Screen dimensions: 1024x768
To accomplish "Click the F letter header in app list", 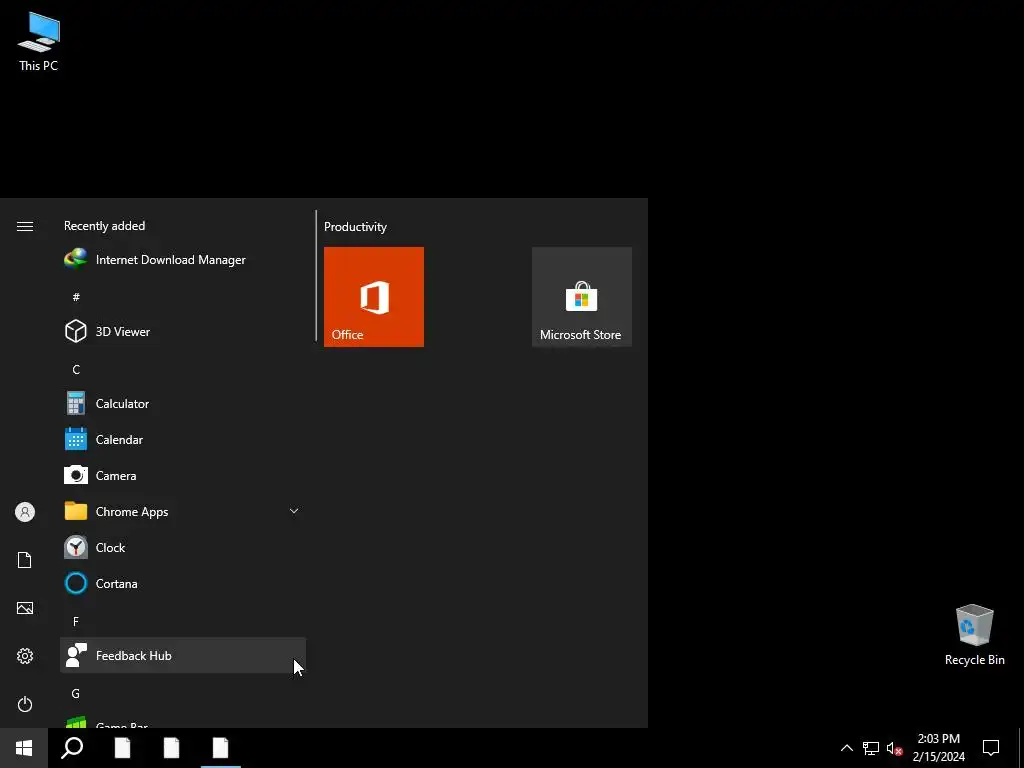I will click(76, 622).
